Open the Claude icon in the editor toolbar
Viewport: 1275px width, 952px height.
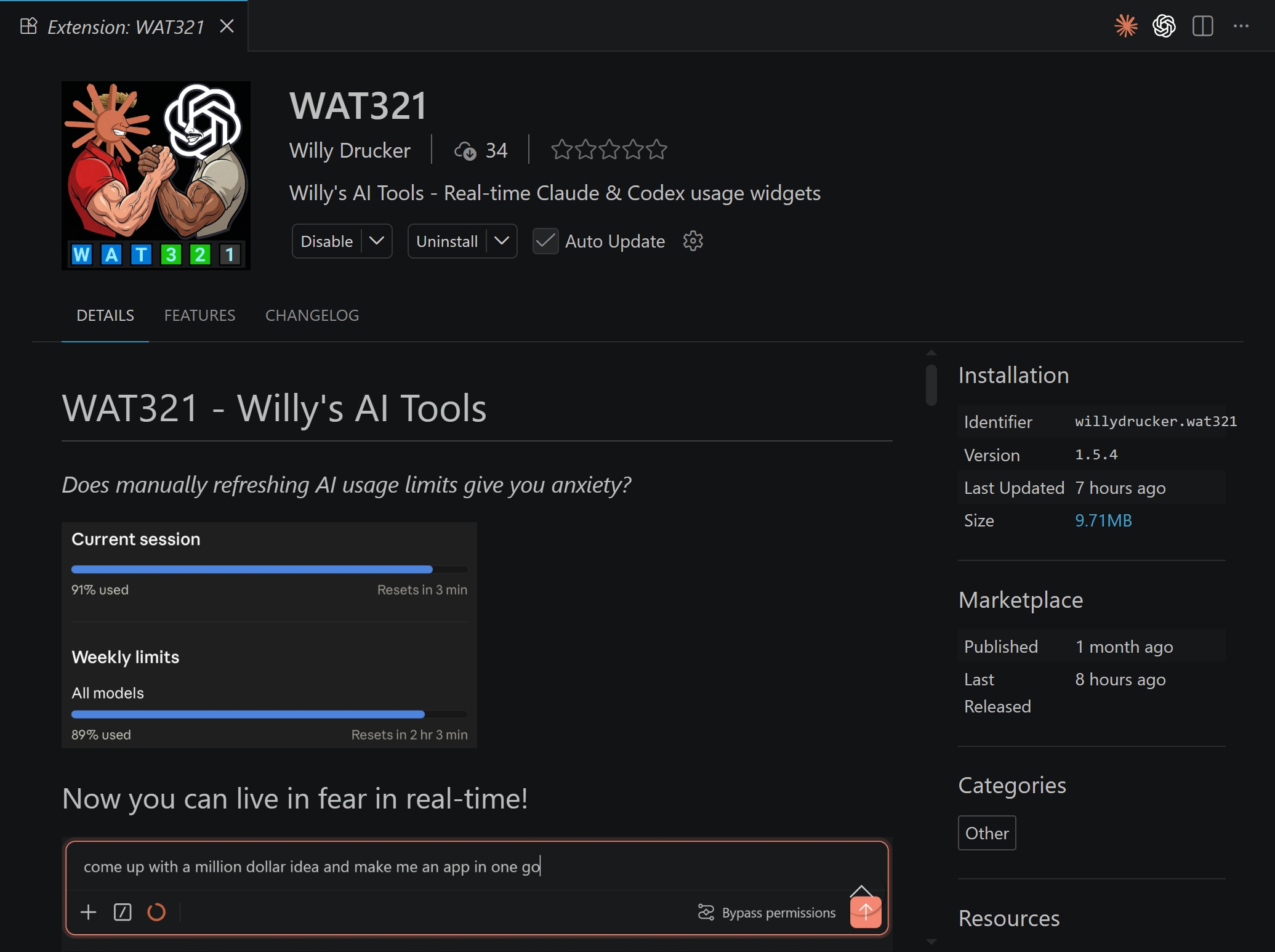1126,26
